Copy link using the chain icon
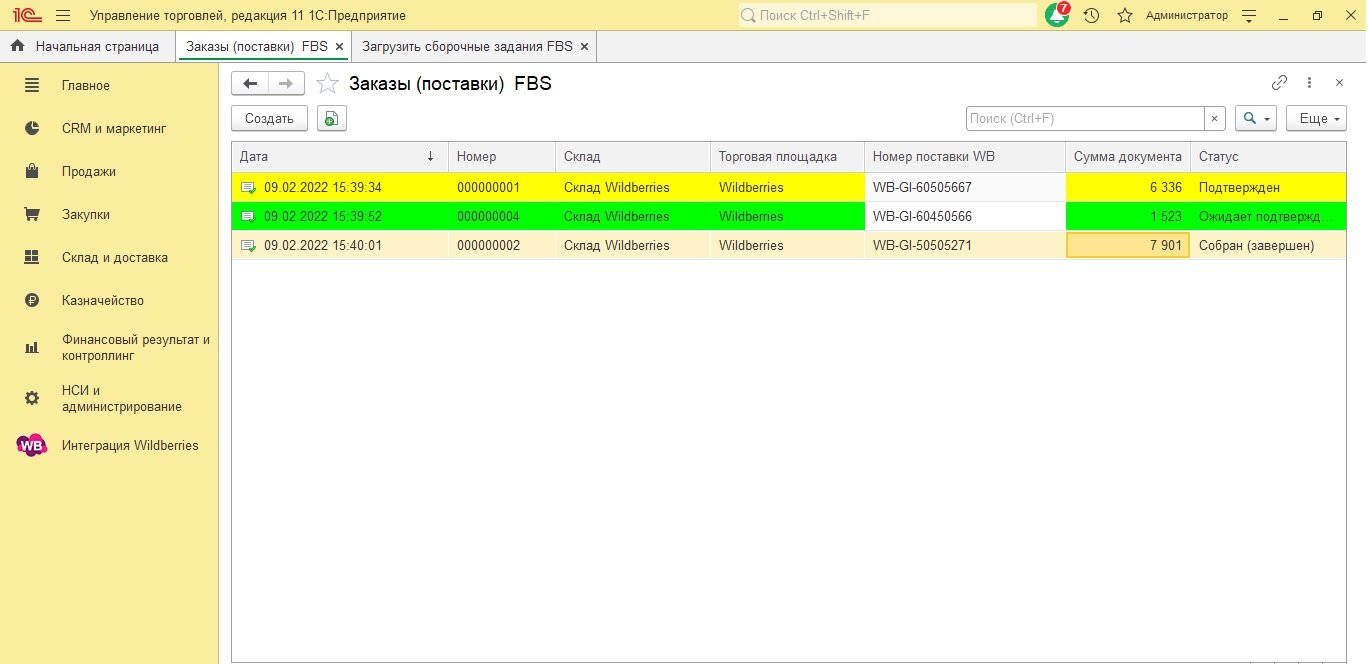This screenshot has height=664, width=1368. [x=1279, y=83]
